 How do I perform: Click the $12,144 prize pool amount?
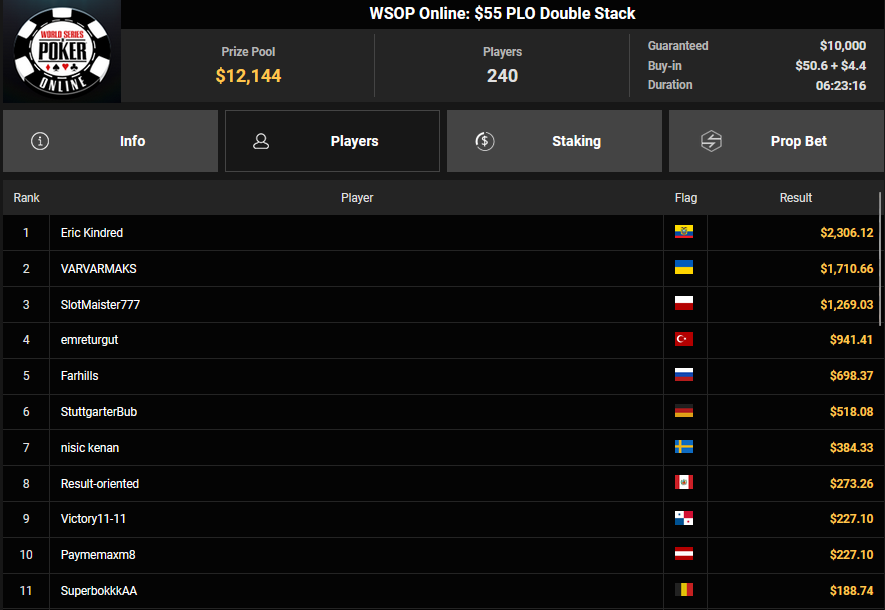248,75
